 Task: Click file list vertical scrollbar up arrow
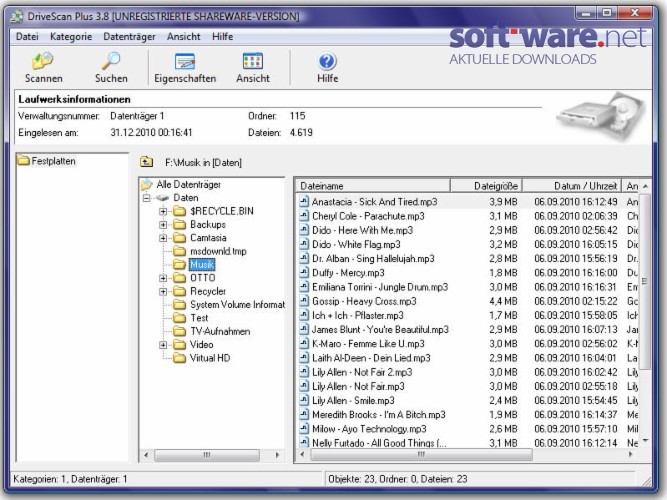[646, 186]
